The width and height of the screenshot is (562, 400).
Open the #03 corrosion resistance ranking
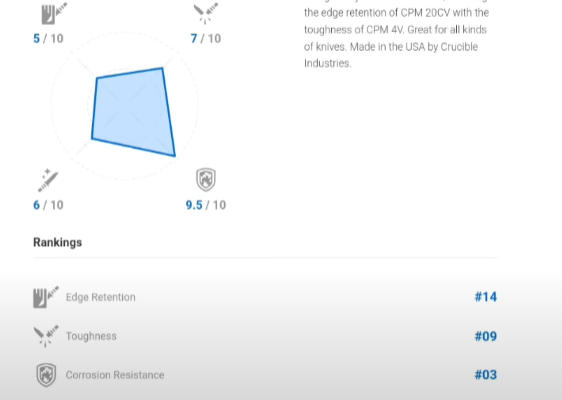[486, 375]
